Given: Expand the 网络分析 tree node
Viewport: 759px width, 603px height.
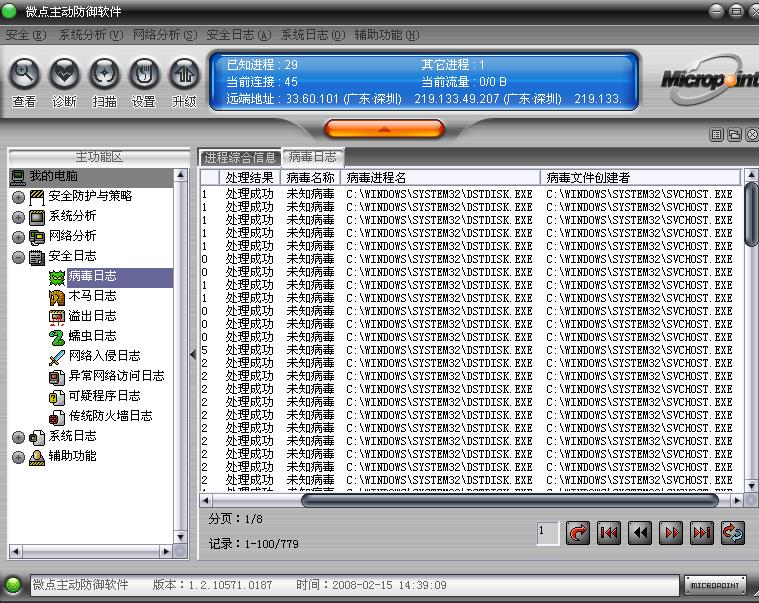Looking at the screenshot, I should 18,237.
